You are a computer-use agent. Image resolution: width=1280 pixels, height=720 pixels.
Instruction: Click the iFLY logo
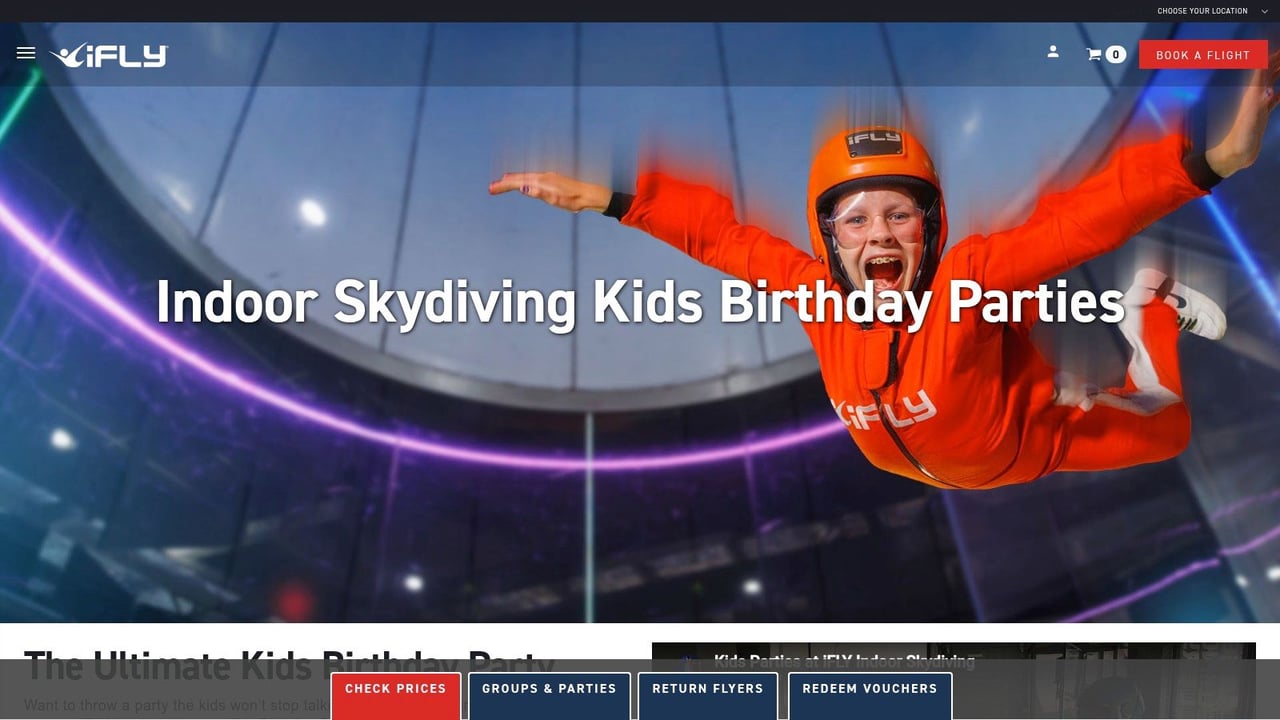tap(108, 56)
